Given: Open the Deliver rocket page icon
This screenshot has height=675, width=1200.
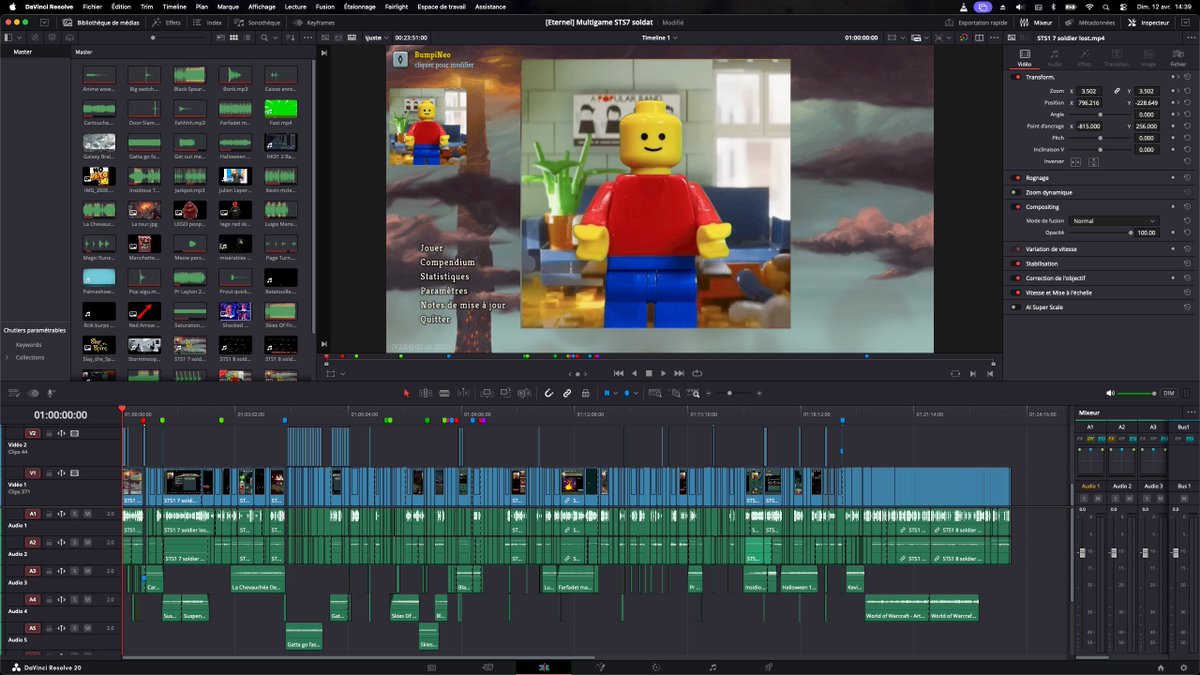Looking at the screenshot, I should pos(768,667).
